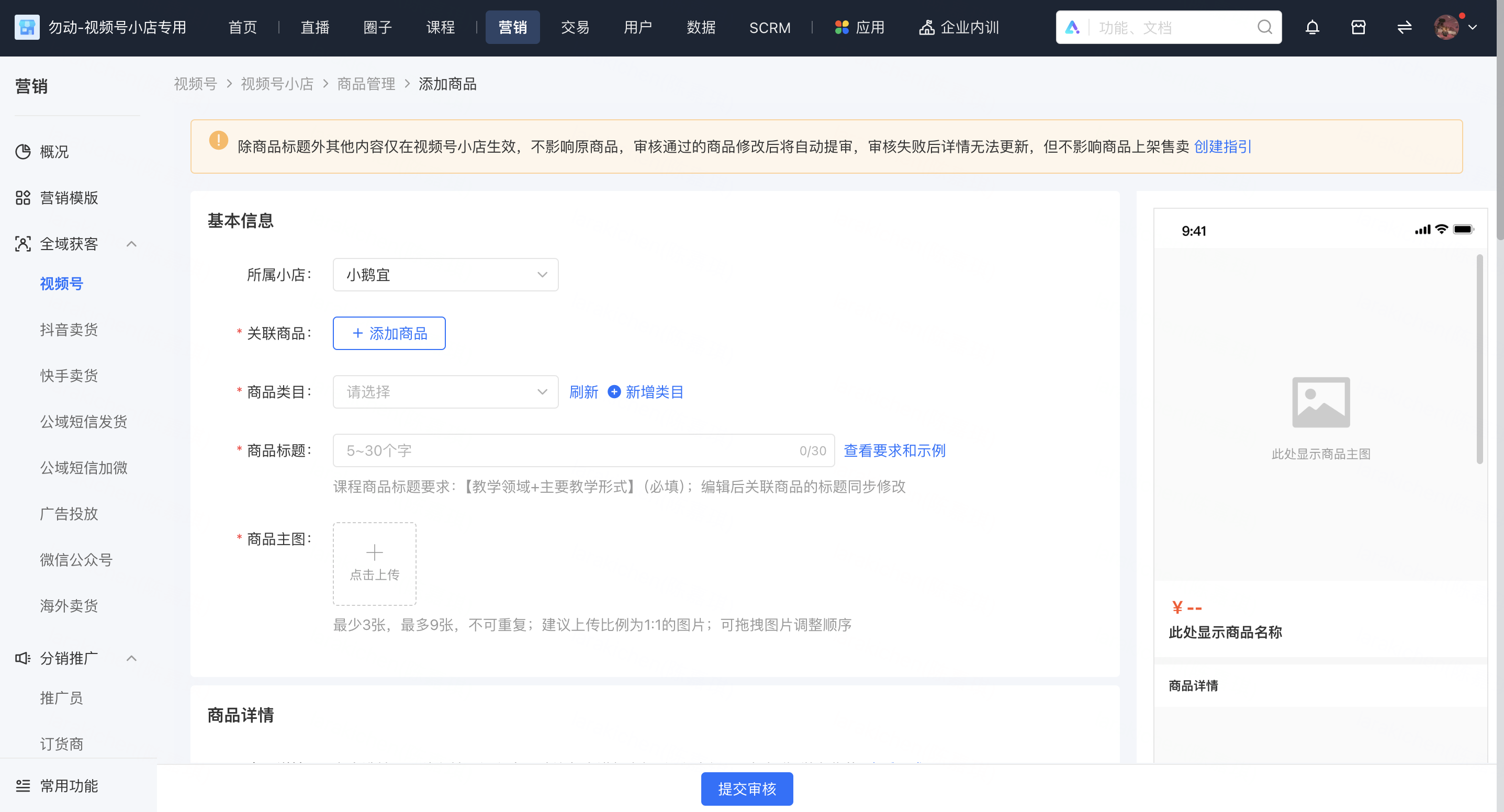The image size is (1504, 812).
Task: Collapse the 分销推广 sidebar section
Action: pos(132,658)
